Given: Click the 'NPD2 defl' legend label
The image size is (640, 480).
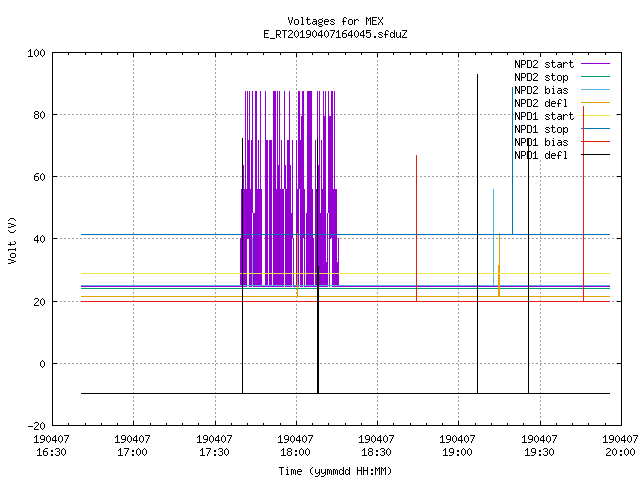Looking at the screenshot, I should pos(541,103).
